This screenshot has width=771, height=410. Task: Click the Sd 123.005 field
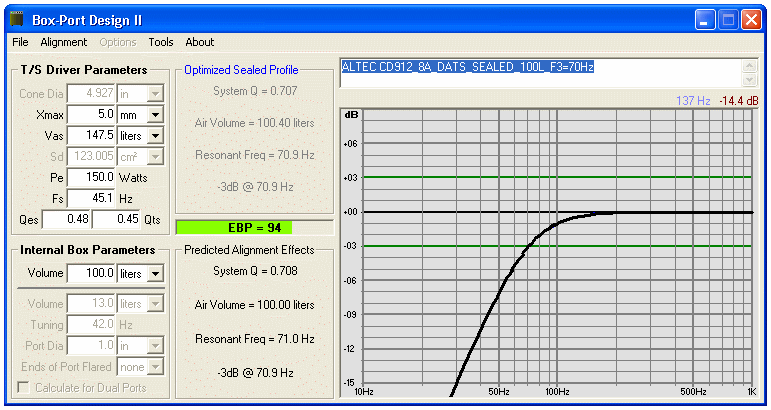tap(91, 156)
